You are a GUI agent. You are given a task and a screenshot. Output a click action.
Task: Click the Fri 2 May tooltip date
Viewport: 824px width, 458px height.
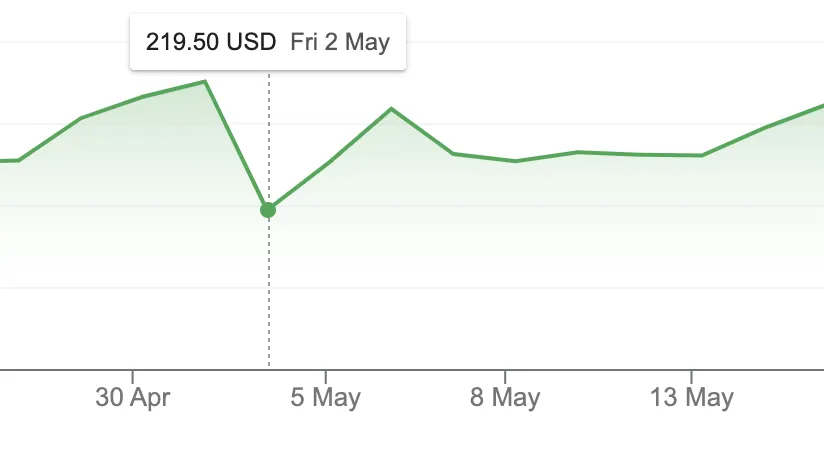point(340,42)
